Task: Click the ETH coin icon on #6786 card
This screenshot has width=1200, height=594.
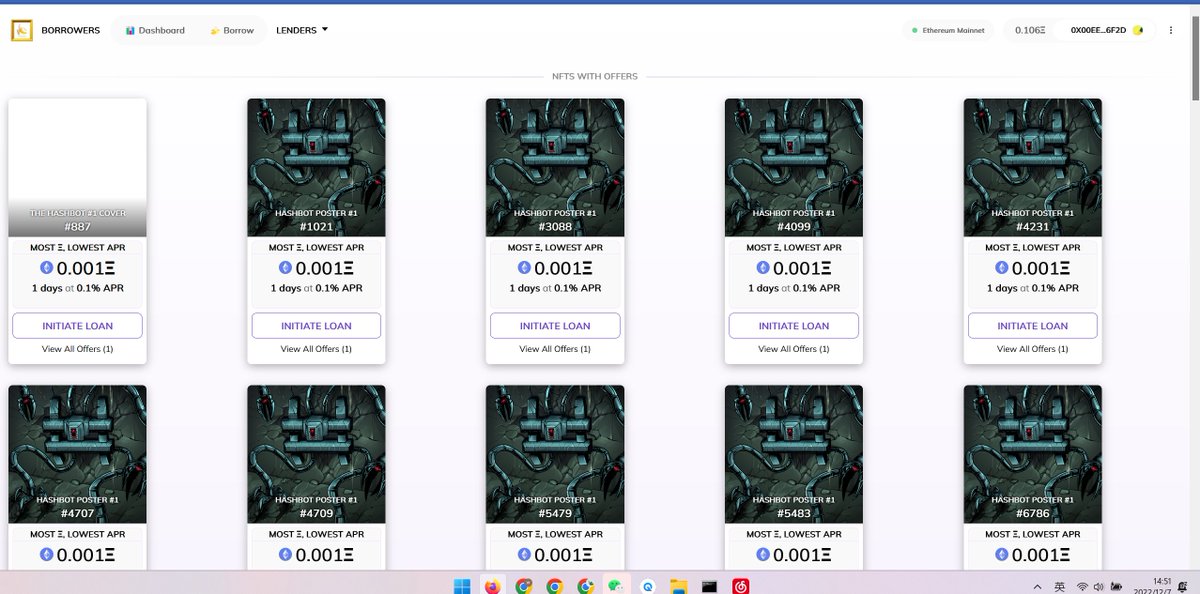Action: [x=1002, y=555]
